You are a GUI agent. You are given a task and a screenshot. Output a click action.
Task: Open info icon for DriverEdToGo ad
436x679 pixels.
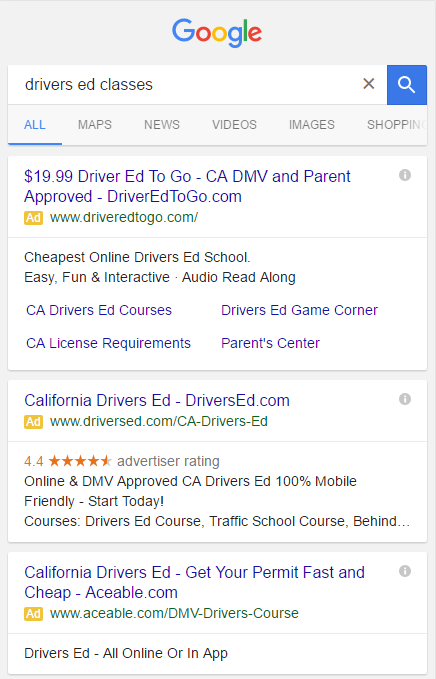(x=405, y=175)
